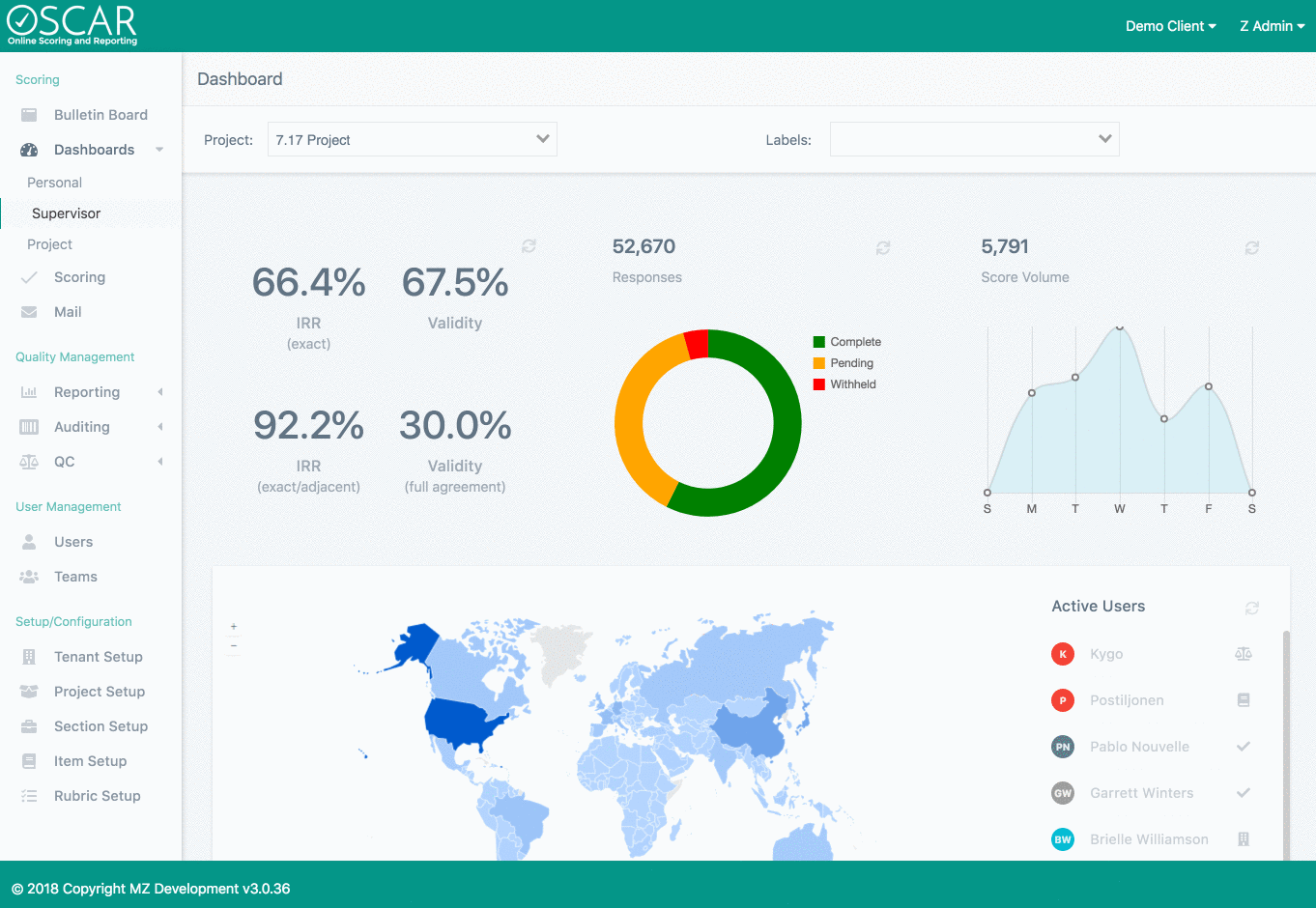
Task: Refresh the Score Volume chart
Action: (x=1252, y=248)
